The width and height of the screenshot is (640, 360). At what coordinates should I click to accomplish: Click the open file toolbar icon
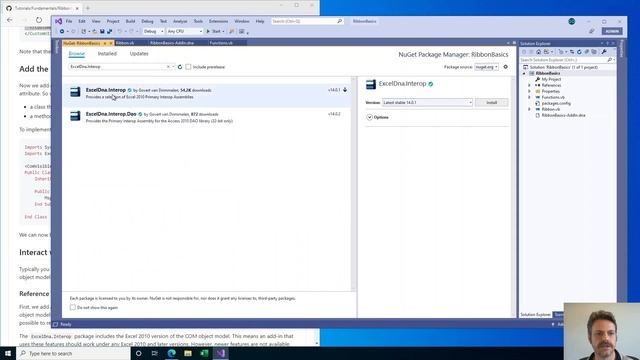94,31
